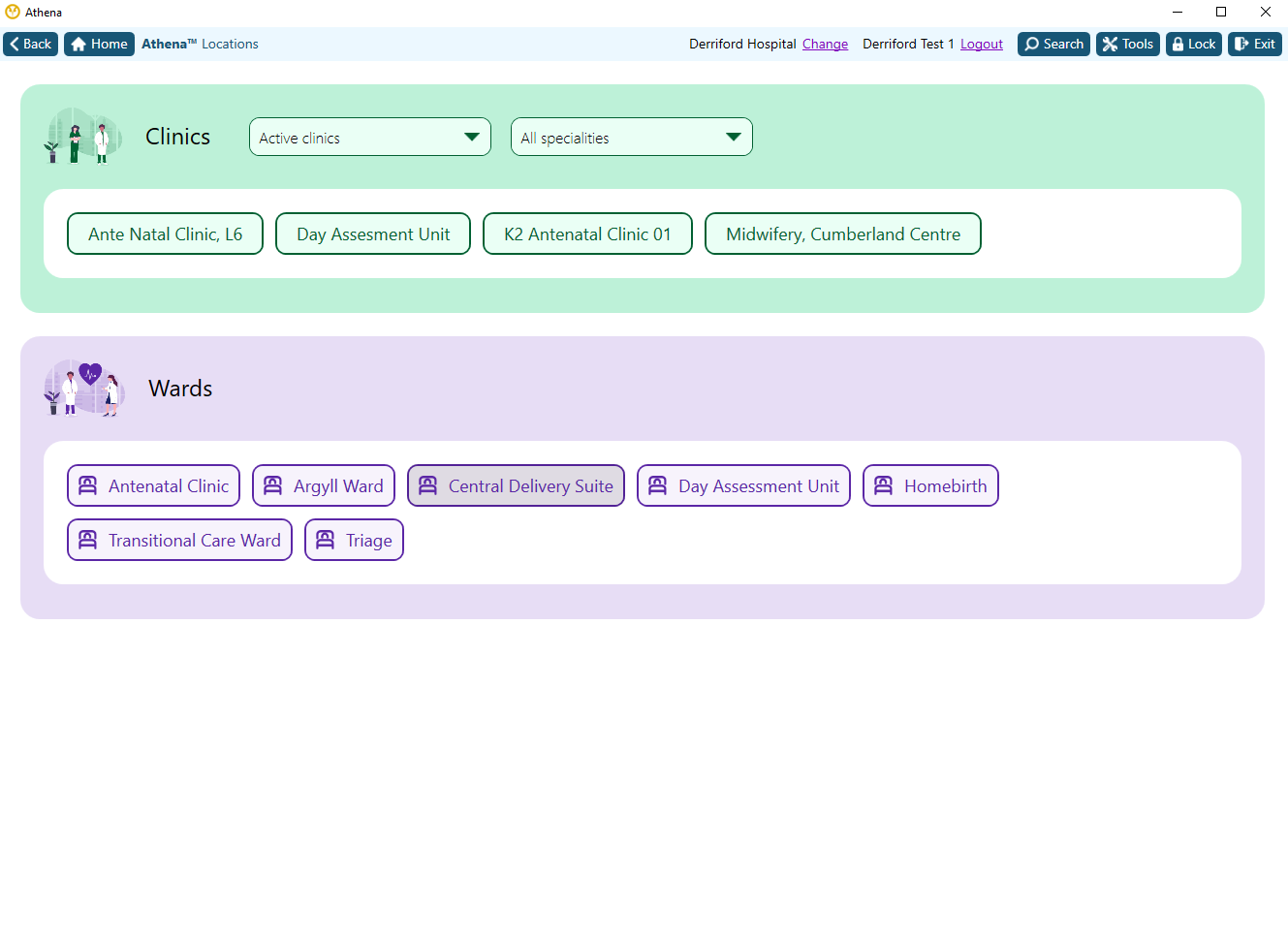Click the bed icon for Central Delivery Suite

point(427,485)
